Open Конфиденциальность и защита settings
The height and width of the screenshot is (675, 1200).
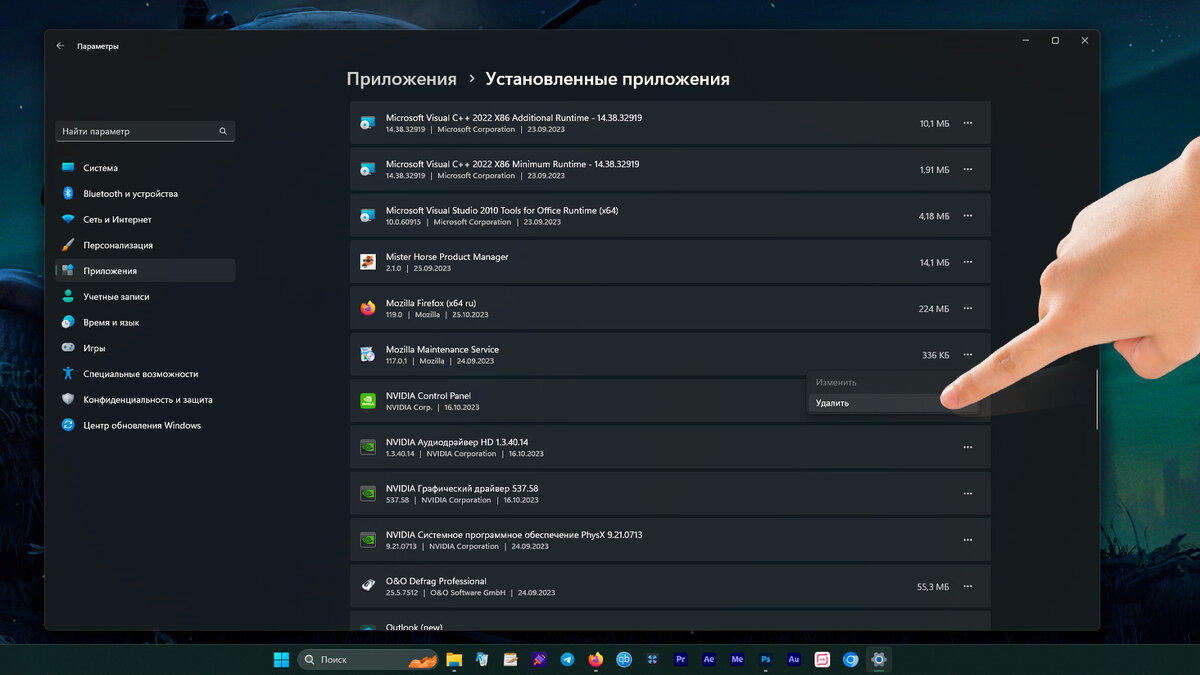[x=145, y=400]
